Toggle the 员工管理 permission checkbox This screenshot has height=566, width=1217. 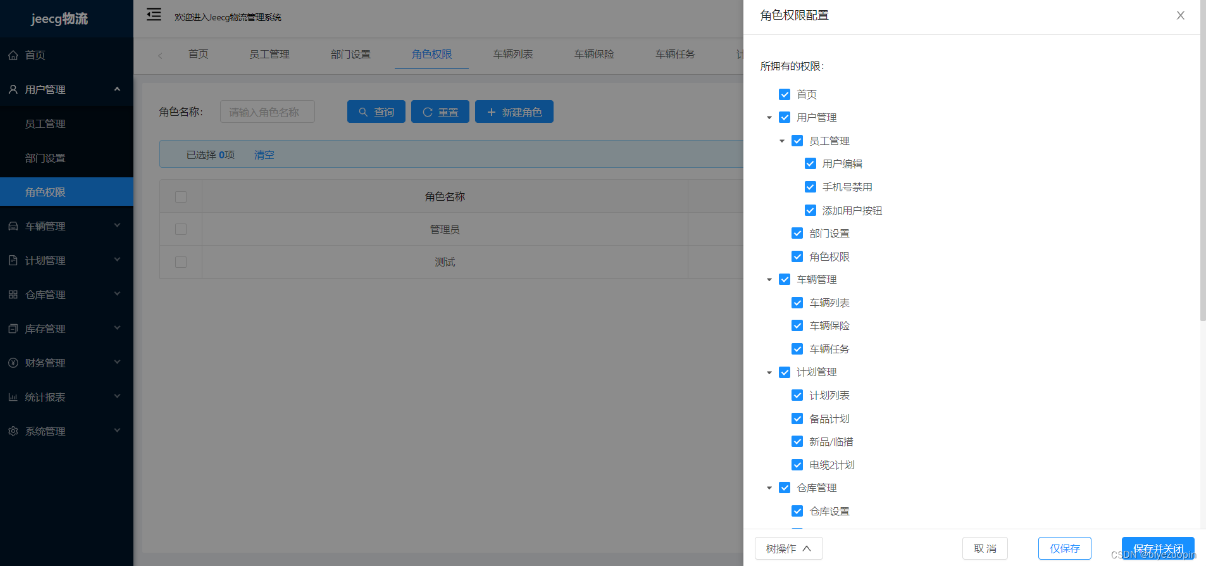[x=798, y=141]
